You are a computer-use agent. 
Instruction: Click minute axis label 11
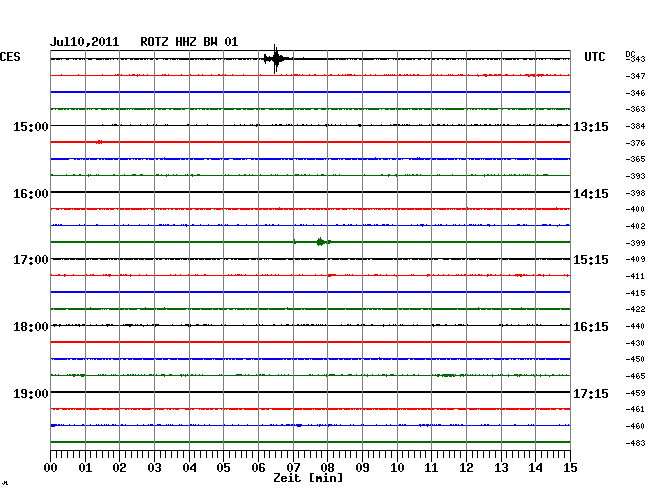pyautogui.click(x=431, y=468)
